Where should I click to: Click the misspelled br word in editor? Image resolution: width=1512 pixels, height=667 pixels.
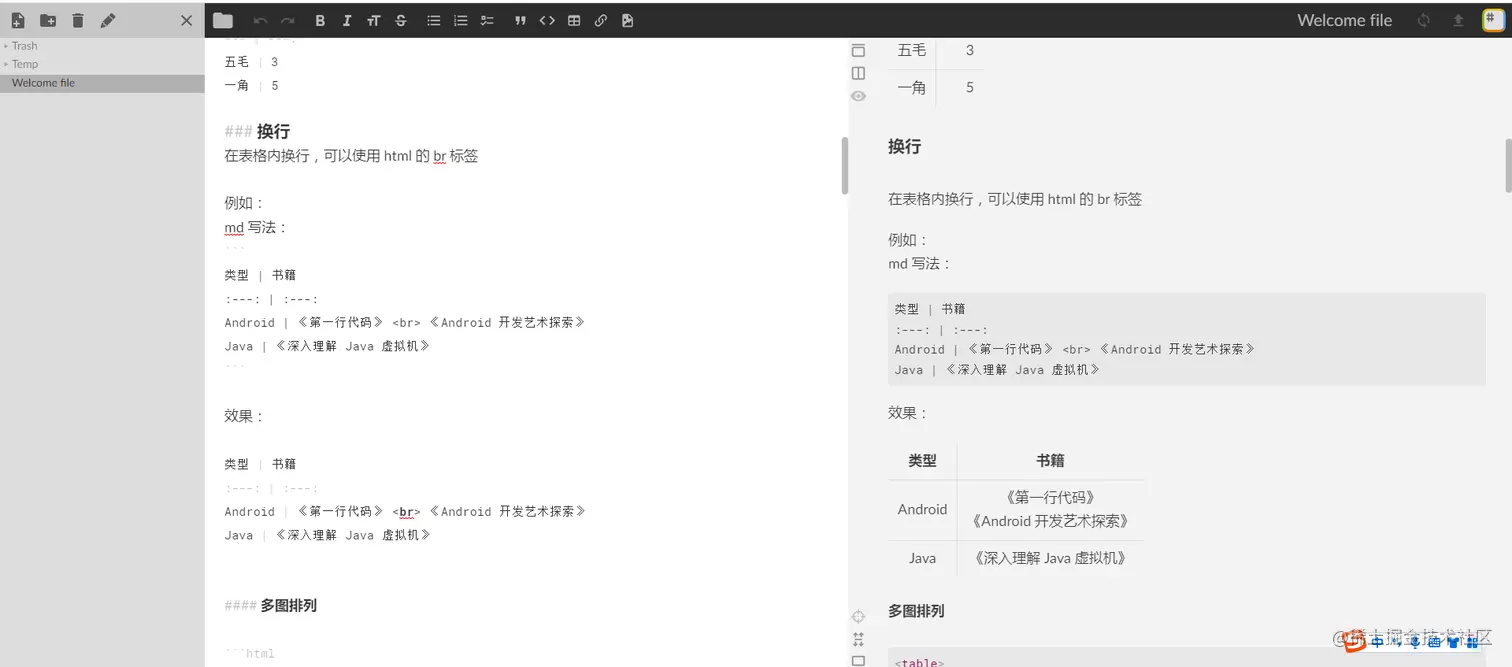click(x=439, y=156)
